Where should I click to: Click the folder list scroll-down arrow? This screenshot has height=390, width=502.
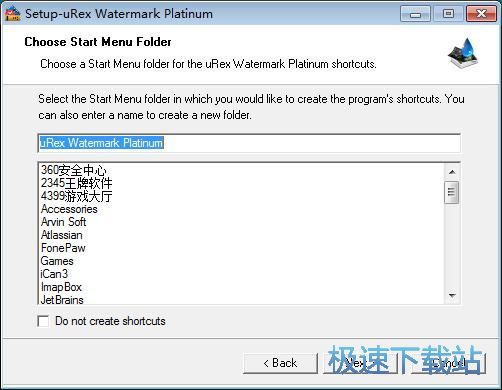[x=452, y=296]
